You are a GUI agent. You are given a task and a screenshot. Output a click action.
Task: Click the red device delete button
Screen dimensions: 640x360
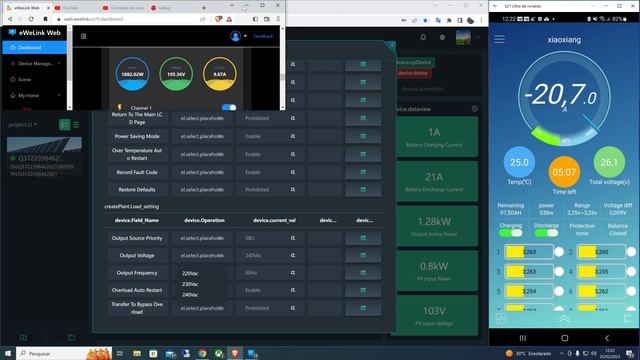pos(413,73)
